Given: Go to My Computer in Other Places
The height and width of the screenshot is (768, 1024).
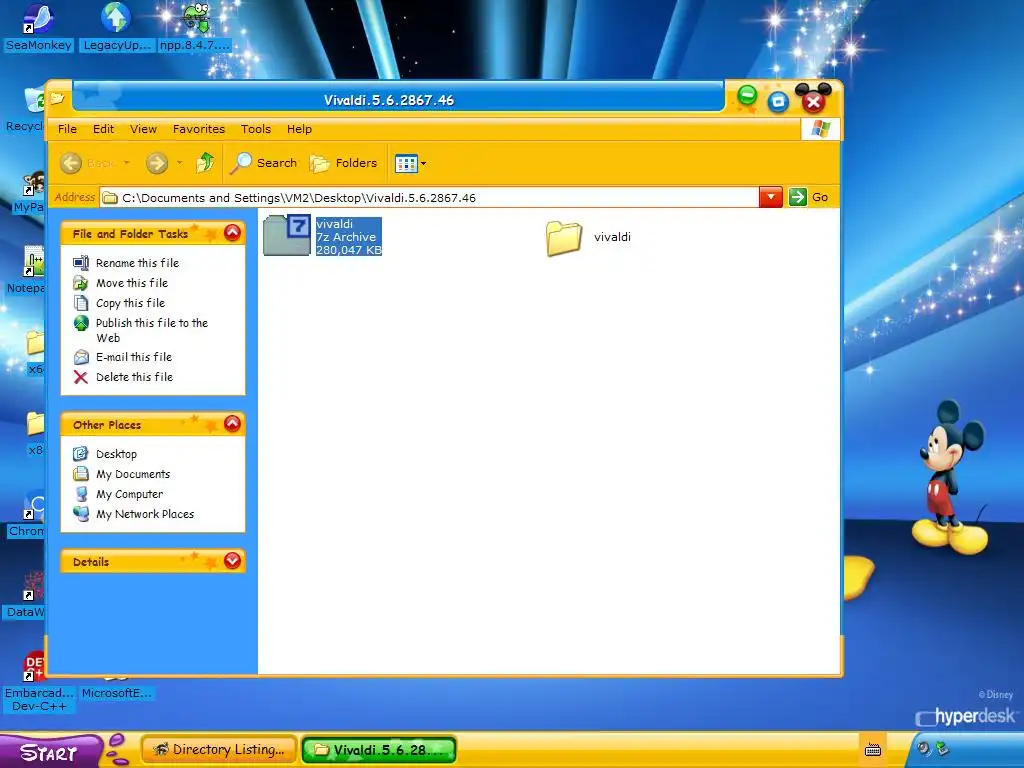Looking at the screenshot, I should pyautogui.click(x=129, y=494).
